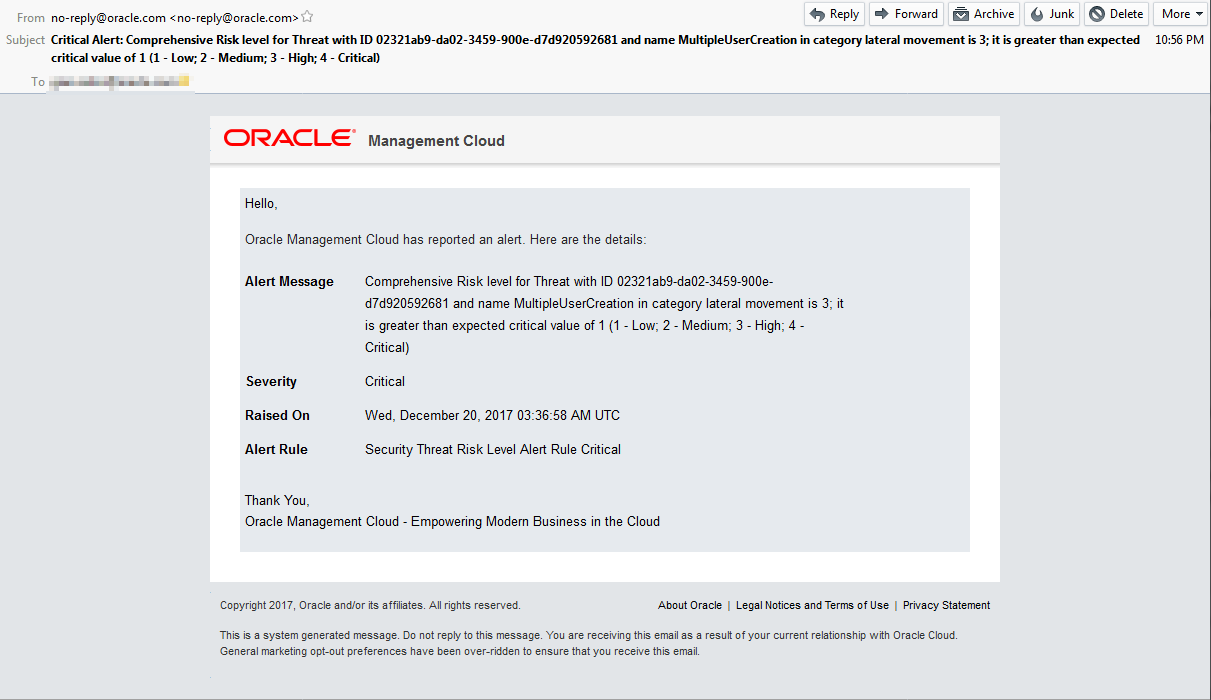This screenshot has height=700, width=1211.
Task: Open the More actions dropdown
Action: [1181, 14]
